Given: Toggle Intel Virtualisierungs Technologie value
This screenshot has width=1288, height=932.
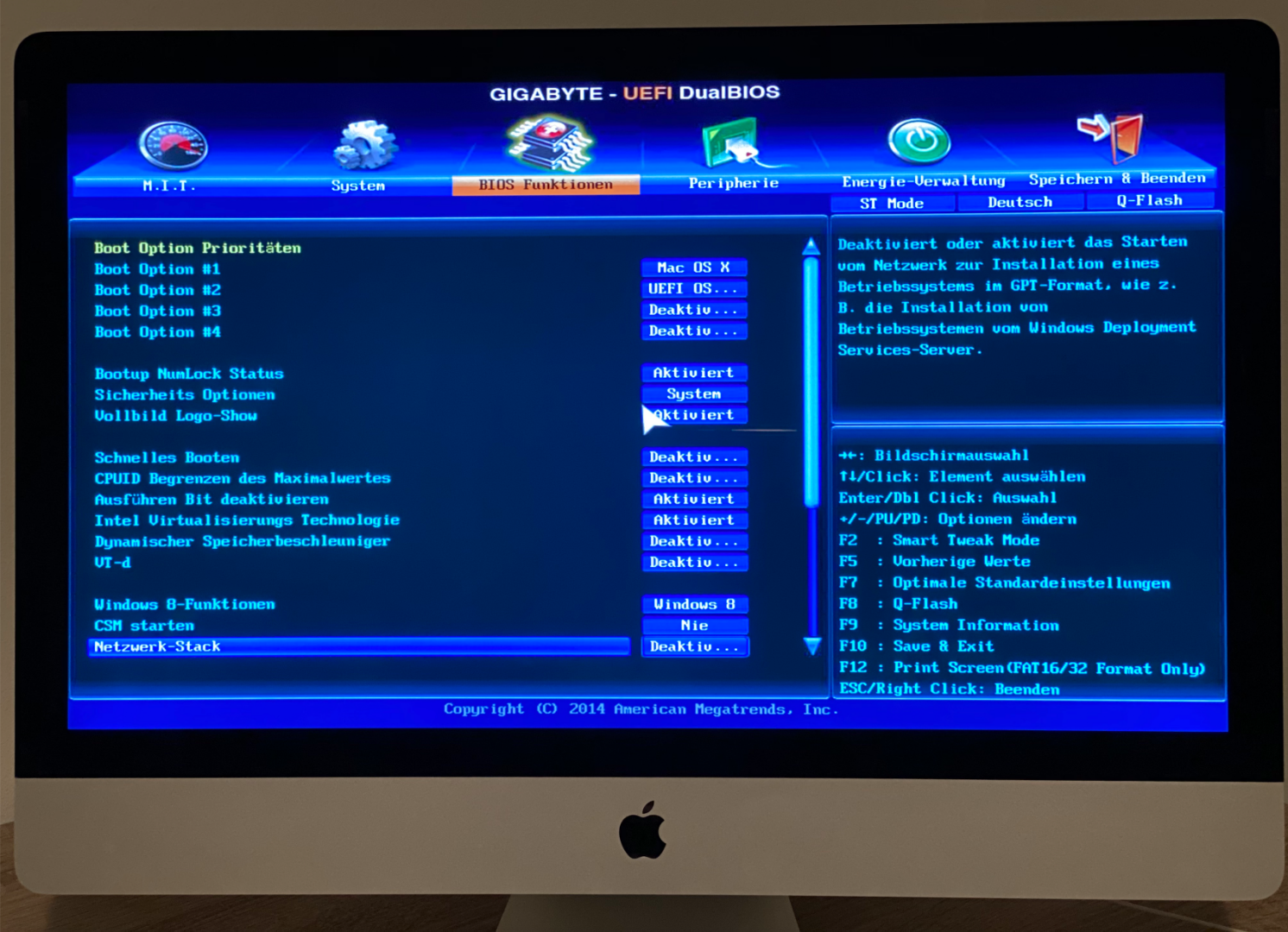Looking at the screenshot, I should (694, 520).
